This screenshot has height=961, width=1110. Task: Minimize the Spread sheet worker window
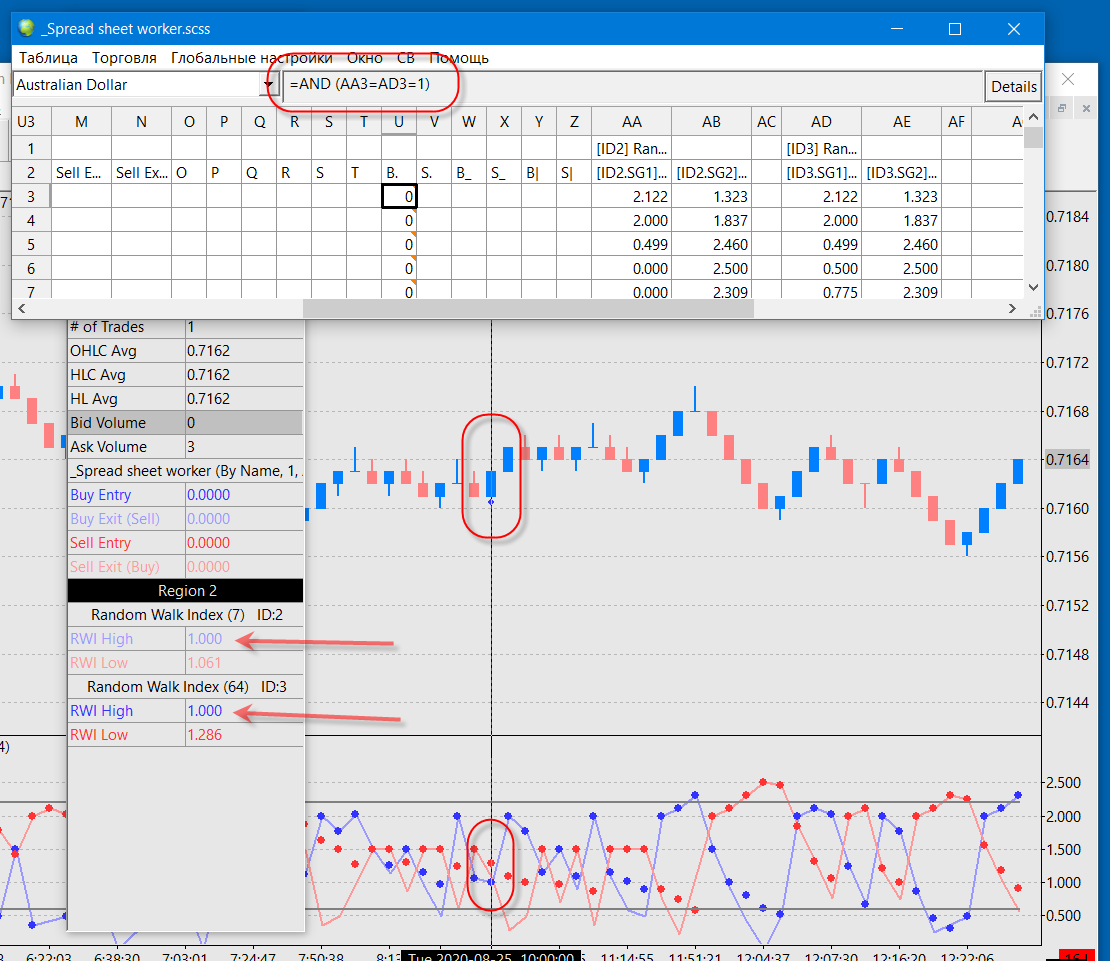897,29
